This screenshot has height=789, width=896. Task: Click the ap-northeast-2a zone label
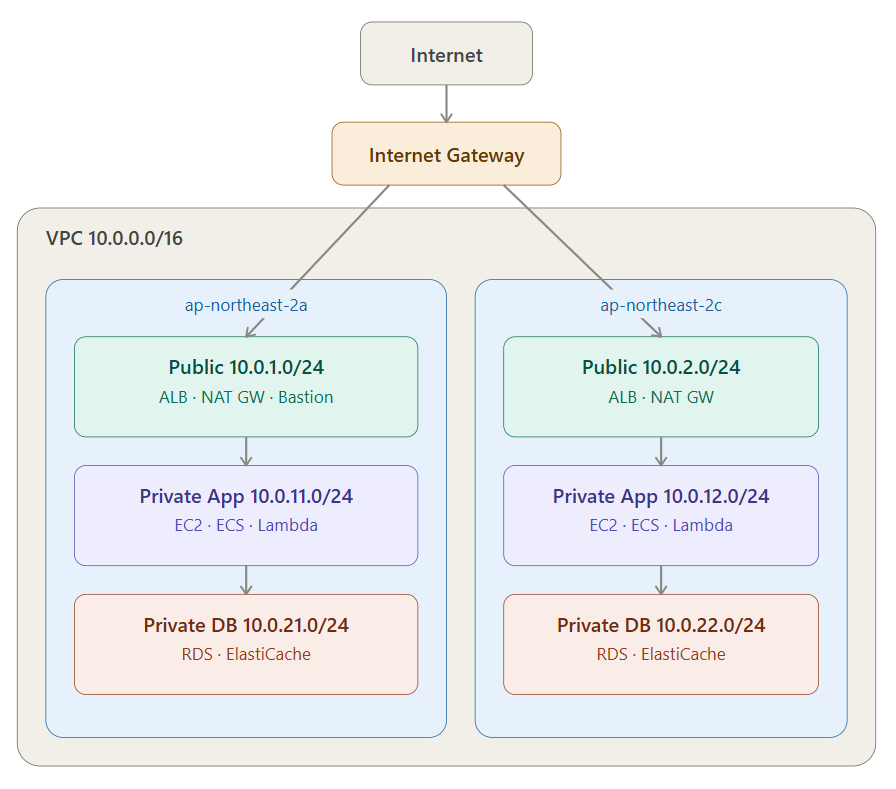246,305
